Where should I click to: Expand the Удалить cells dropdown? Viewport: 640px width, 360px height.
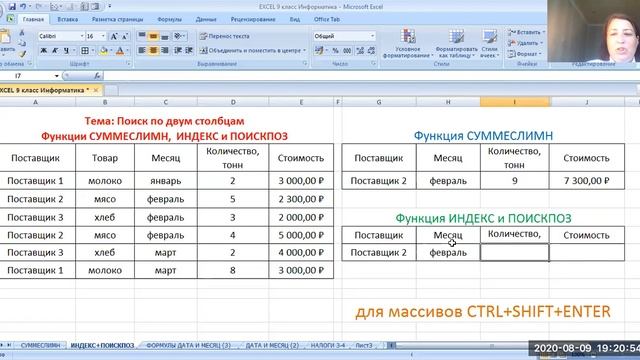coord(541,43)
